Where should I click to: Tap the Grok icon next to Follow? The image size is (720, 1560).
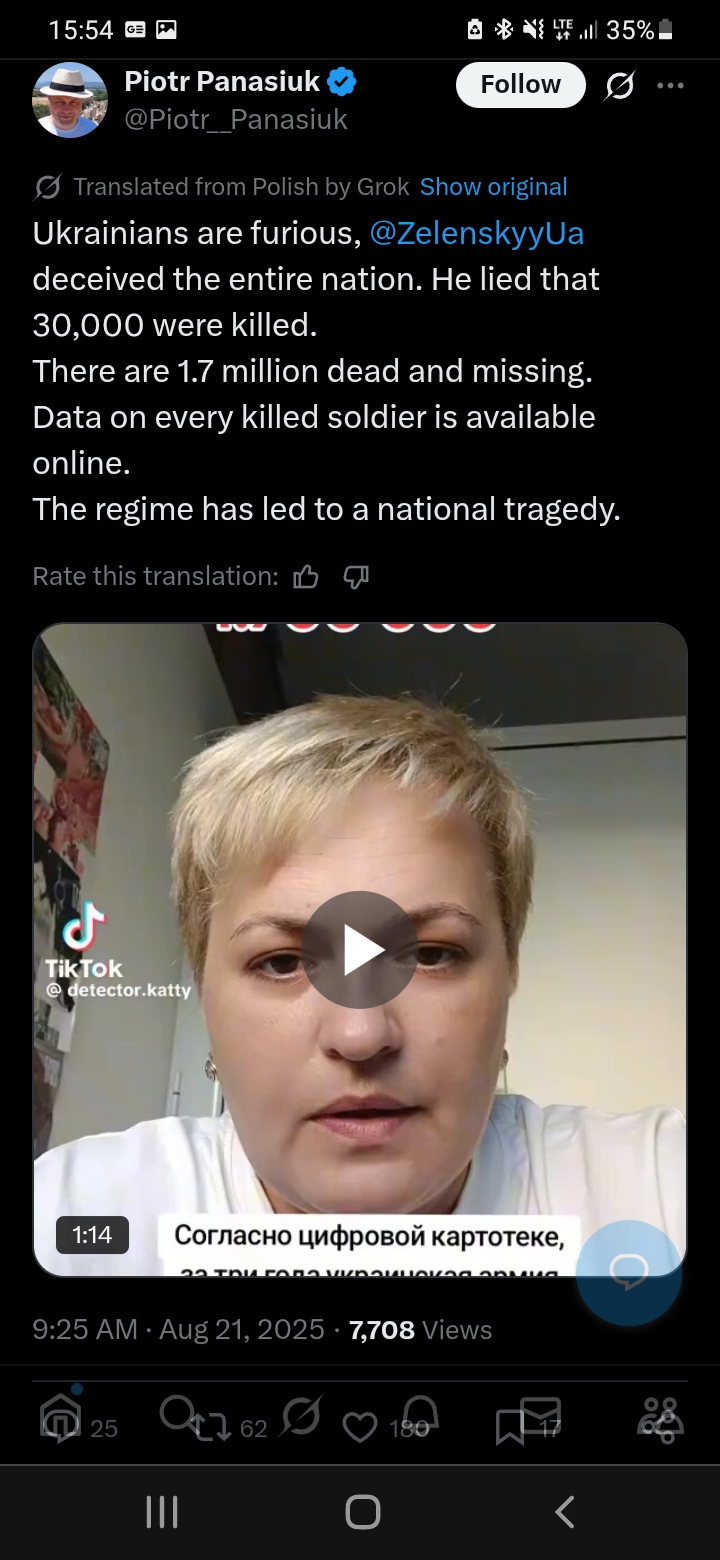tap(619, 87)
